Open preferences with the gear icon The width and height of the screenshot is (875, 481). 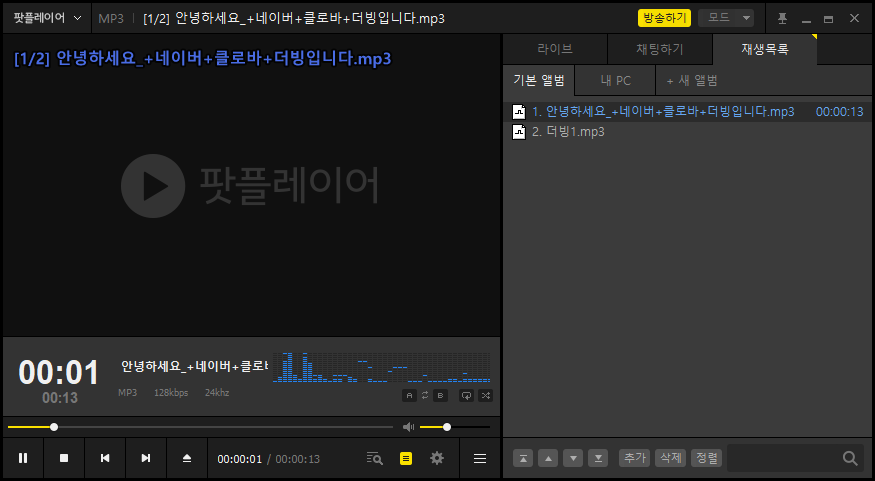[x=437, y=458]
